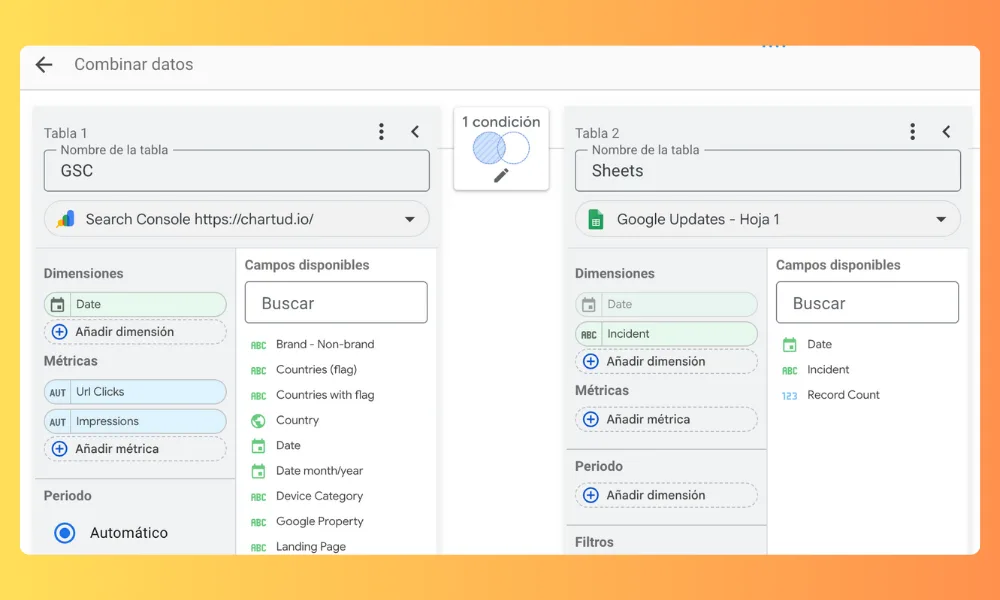
Task: Collapse Tabla 2 panel with chevron
Action: (946, 132)
